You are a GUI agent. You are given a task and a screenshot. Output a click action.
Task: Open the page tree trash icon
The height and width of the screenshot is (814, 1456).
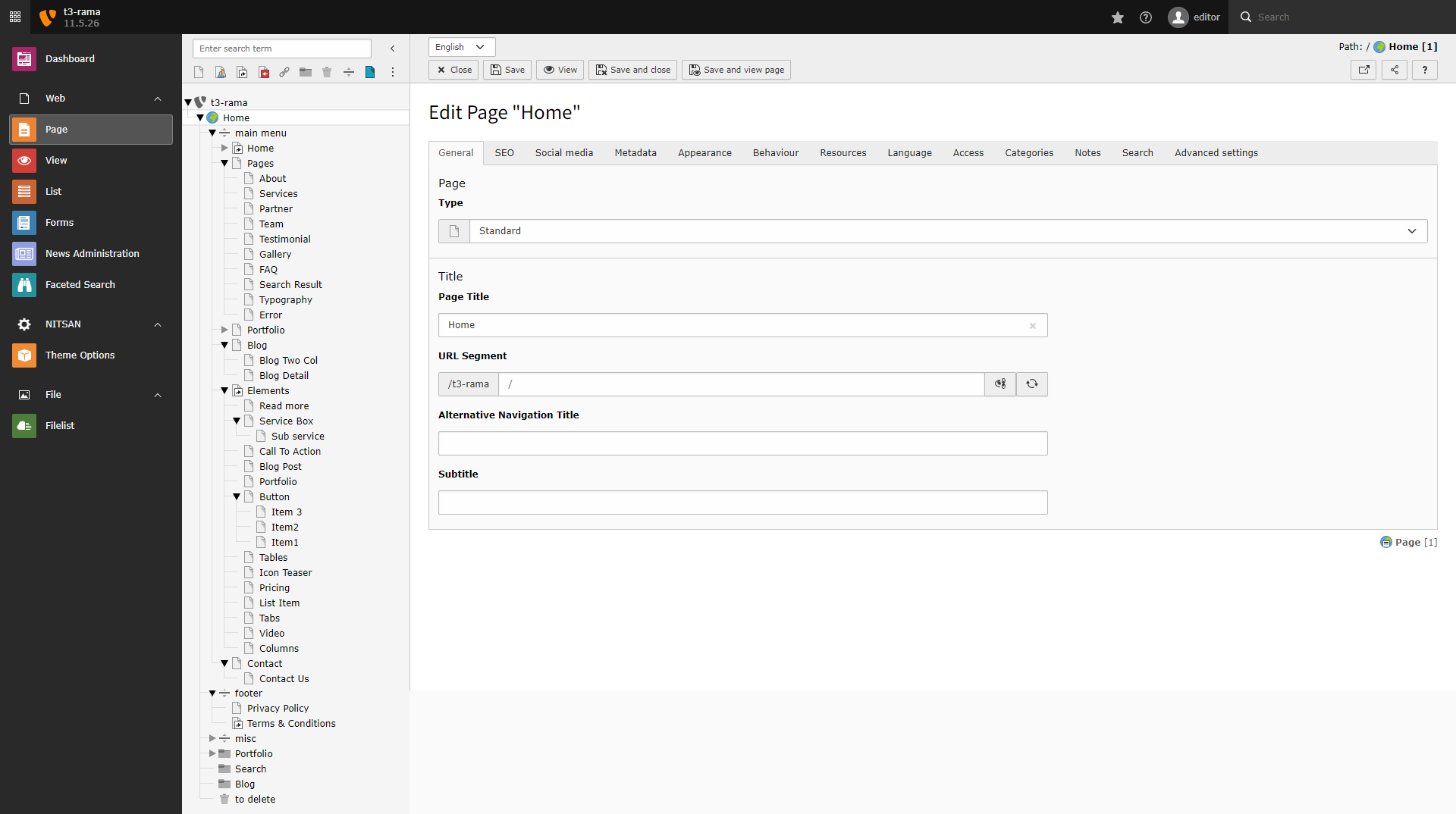click(x=327, y=72)
